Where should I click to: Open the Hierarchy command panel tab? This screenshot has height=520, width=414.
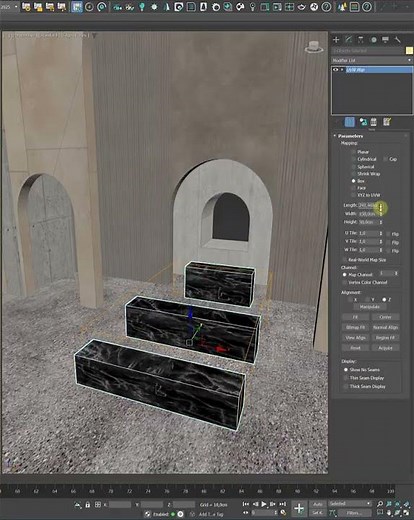[361, 40]
